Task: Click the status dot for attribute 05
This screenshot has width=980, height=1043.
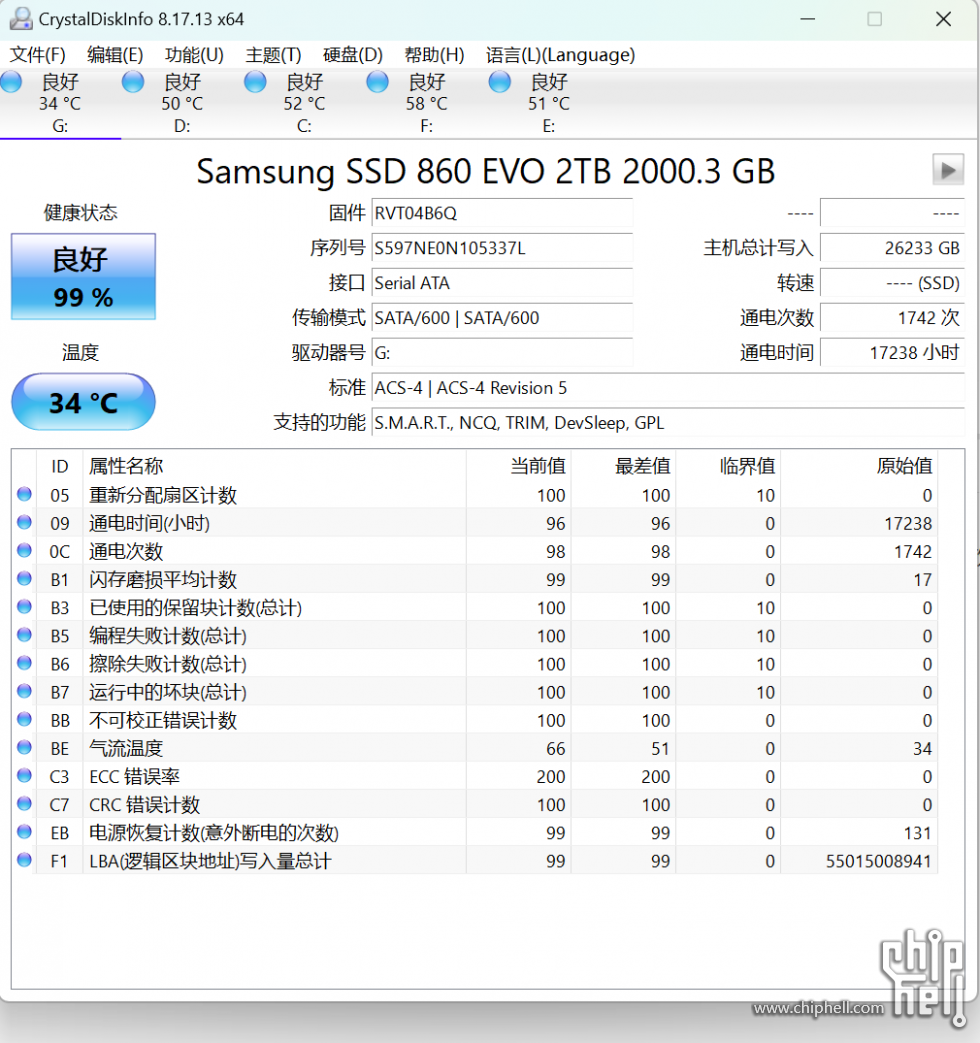Action: pos(25,494)
